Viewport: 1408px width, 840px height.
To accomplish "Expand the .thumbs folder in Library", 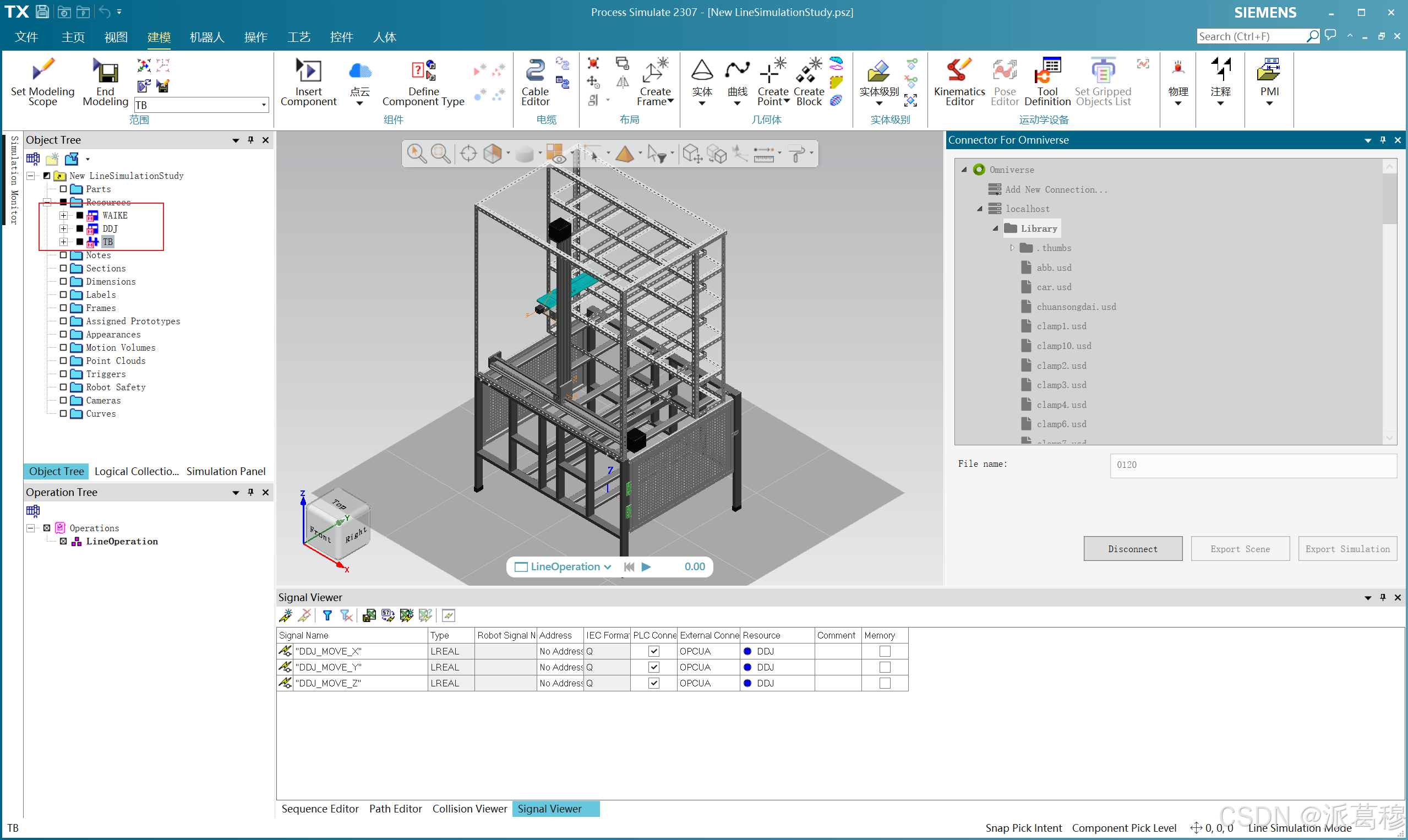I will point(1012,248).
